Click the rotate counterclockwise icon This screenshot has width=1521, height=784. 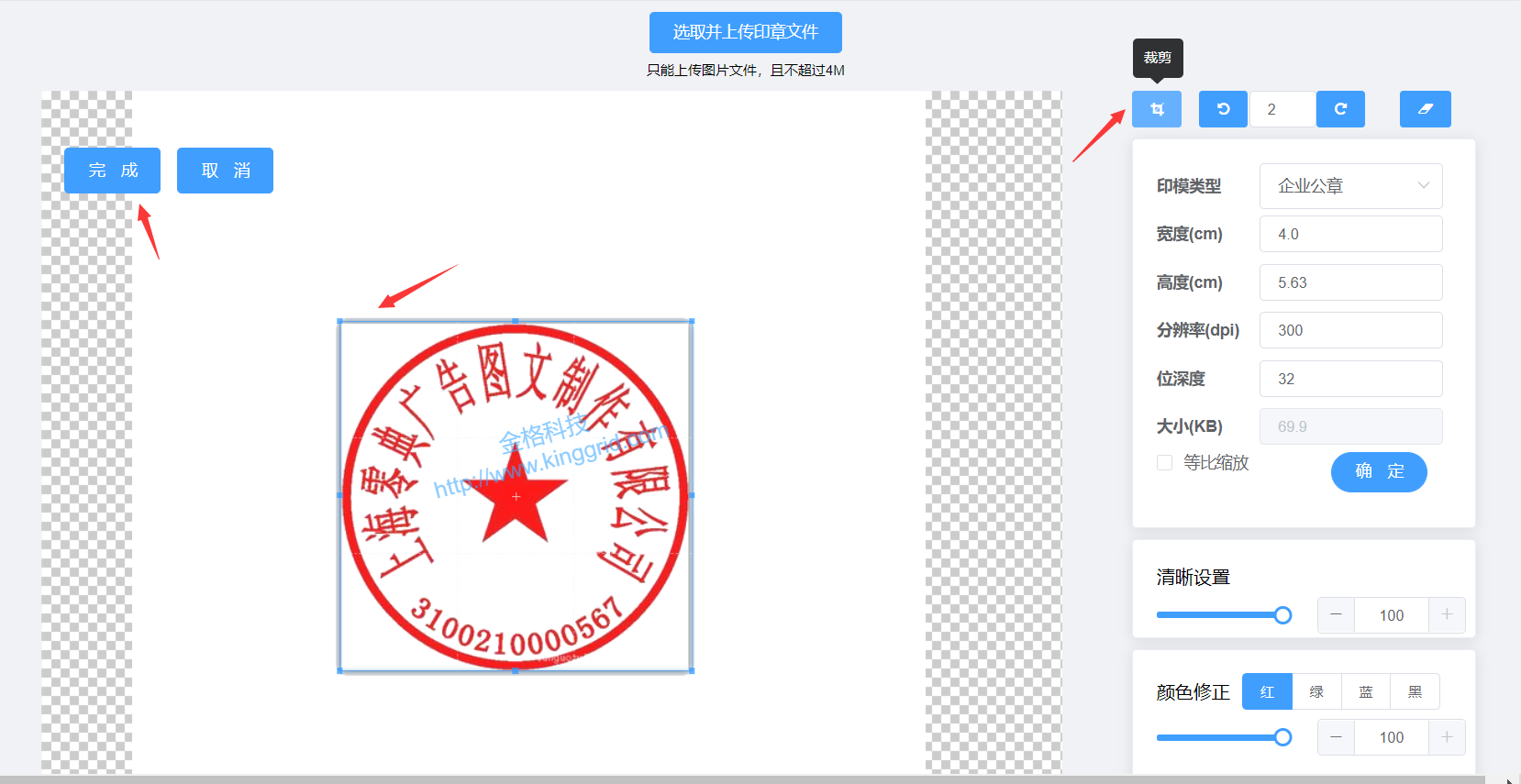pyautogui.click(x=1223, y=109)
